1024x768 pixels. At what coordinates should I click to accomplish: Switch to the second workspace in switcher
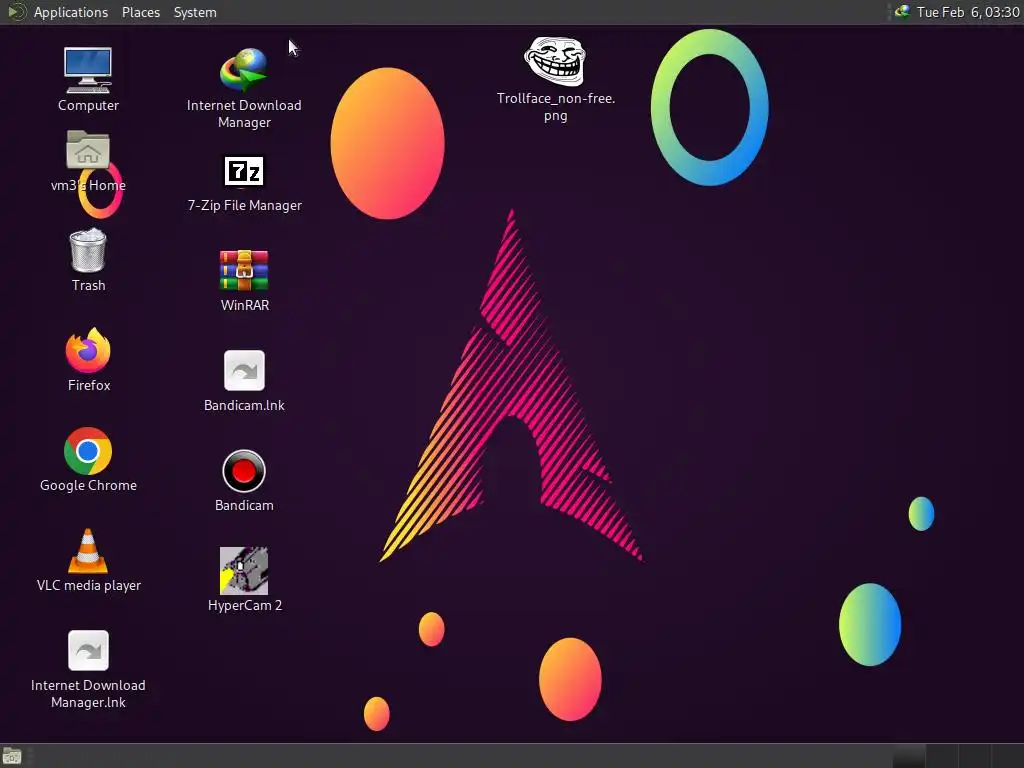pyautogui.click(x=942, y=756)
